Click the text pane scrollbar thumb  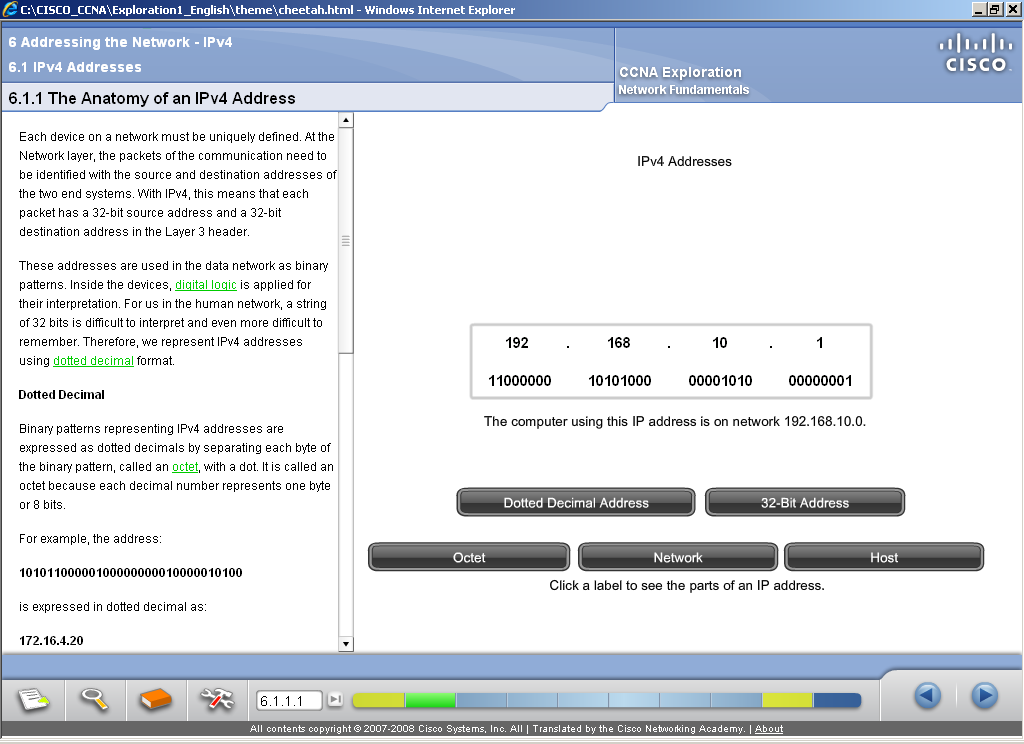[346, 240]
